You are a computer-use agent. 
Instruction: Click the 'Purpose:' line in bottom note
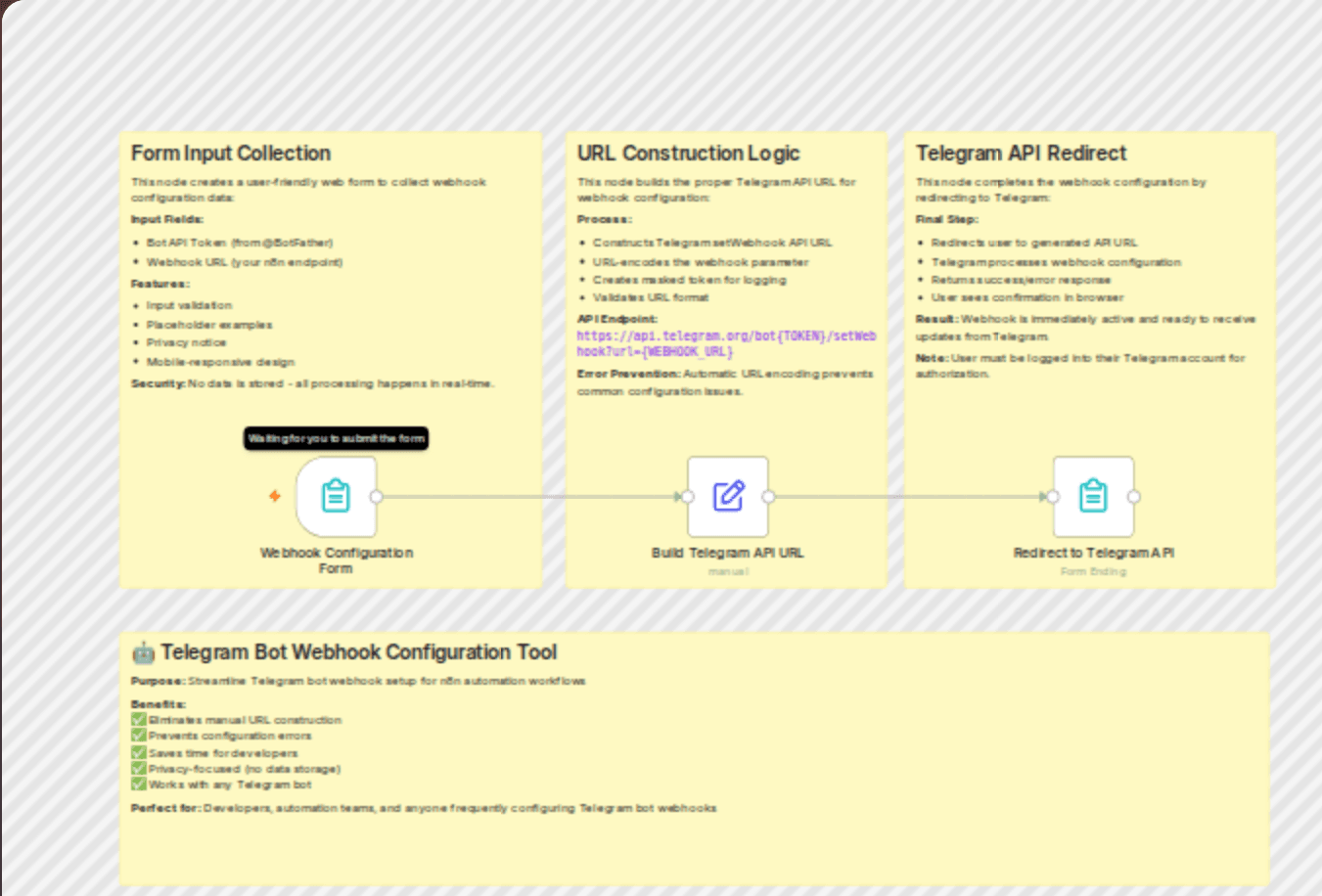coord(358,681)
